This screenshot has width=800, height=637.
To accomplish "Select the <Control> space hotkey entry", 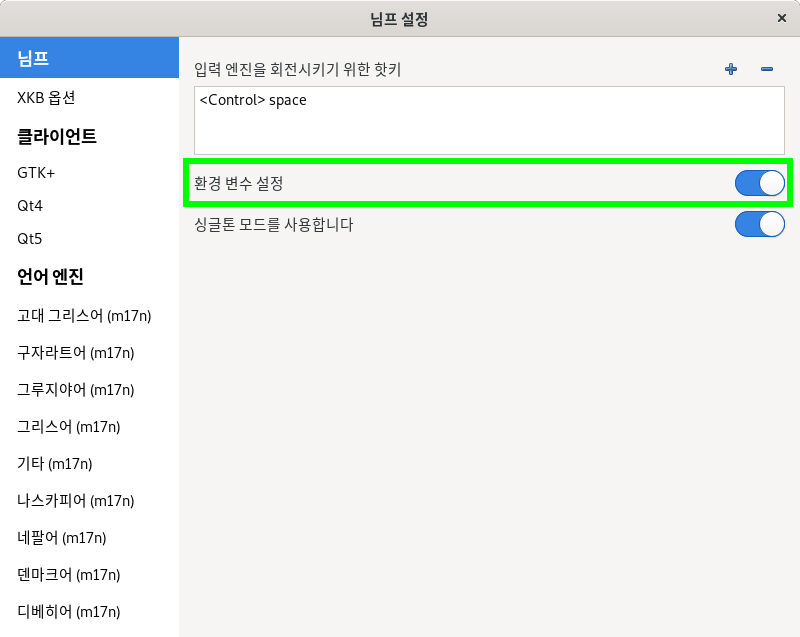I will coord(253,100).
